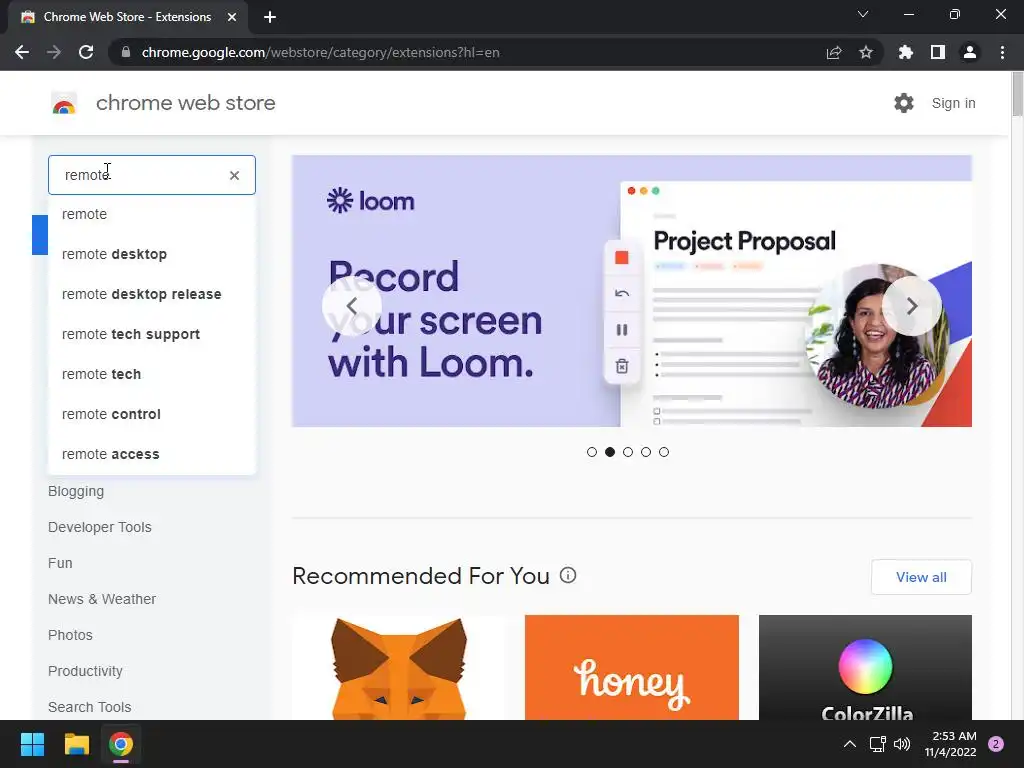Choose 'remote tech support' suggestion
The width and height of the screenshot is (1024, 768).
point(152,334)
